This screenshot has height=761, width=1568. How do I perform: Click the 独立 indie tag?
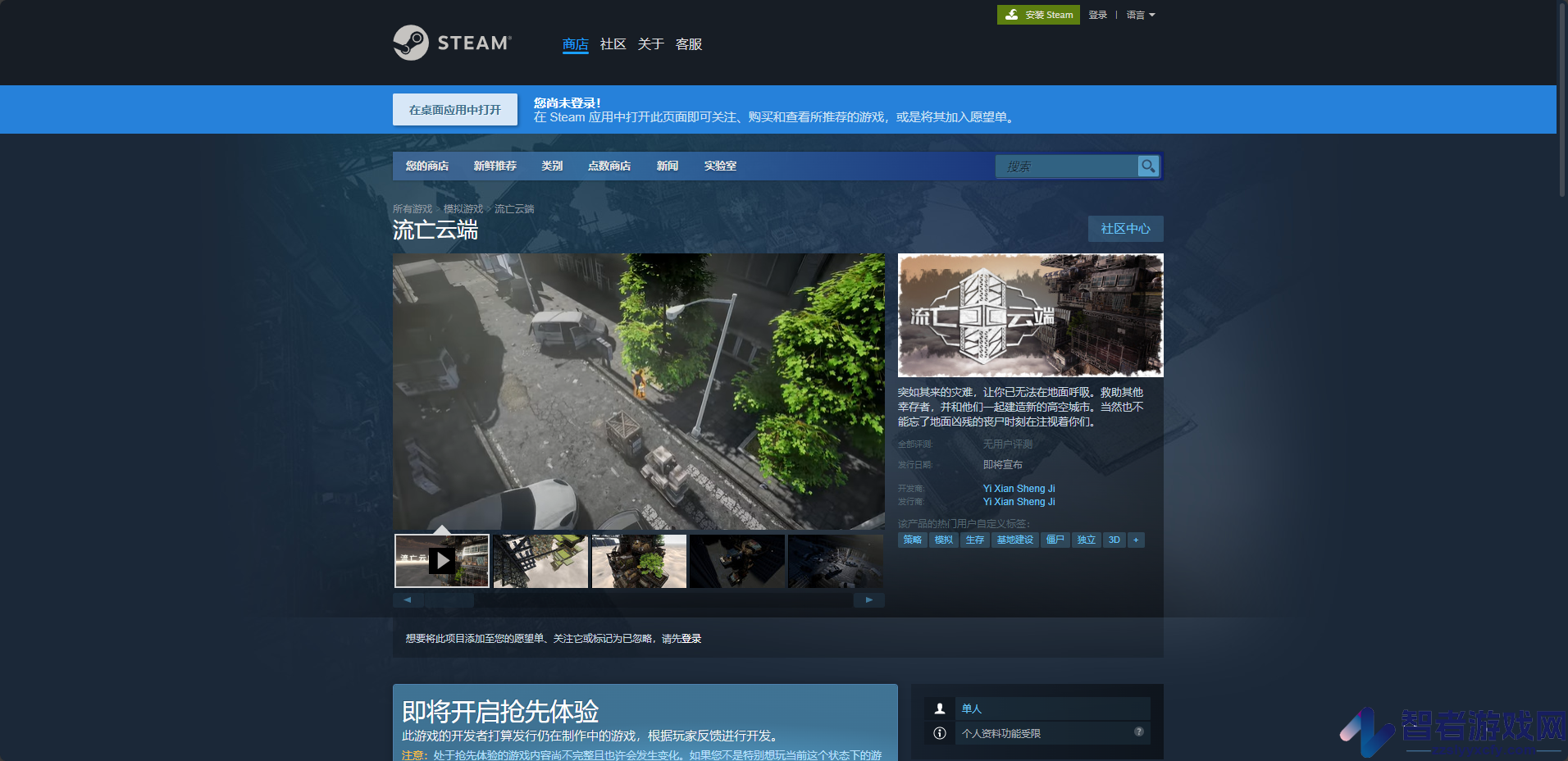pyautogui.click(x=1087, y=540)
